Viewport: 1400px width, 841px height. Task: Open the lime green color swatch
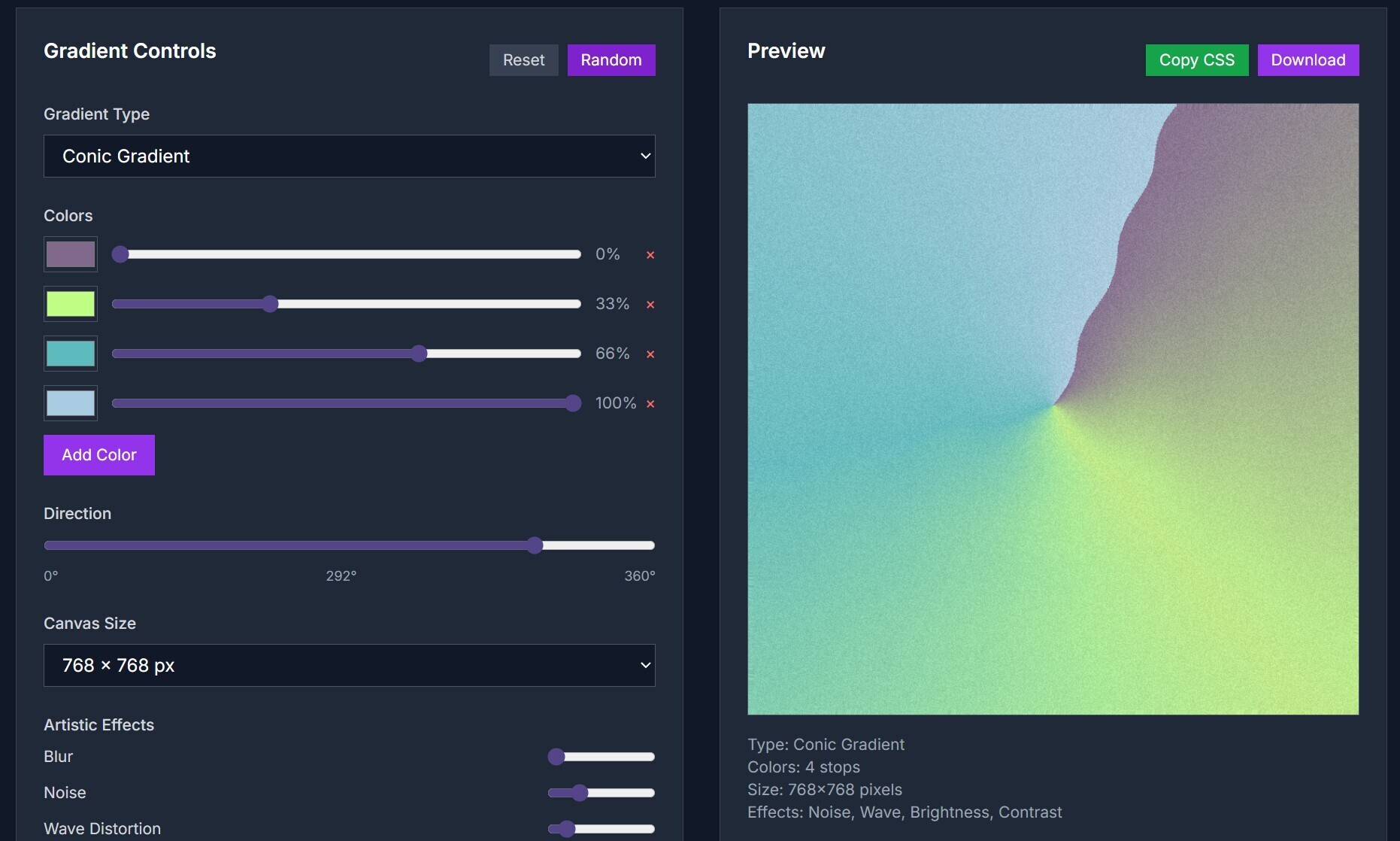click(71, 304)
